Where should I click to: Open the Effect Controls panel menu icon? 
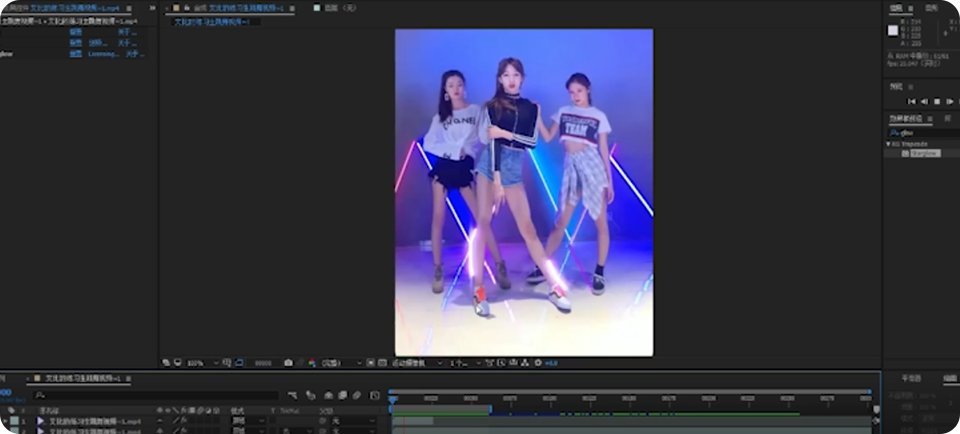click(129, 9)
